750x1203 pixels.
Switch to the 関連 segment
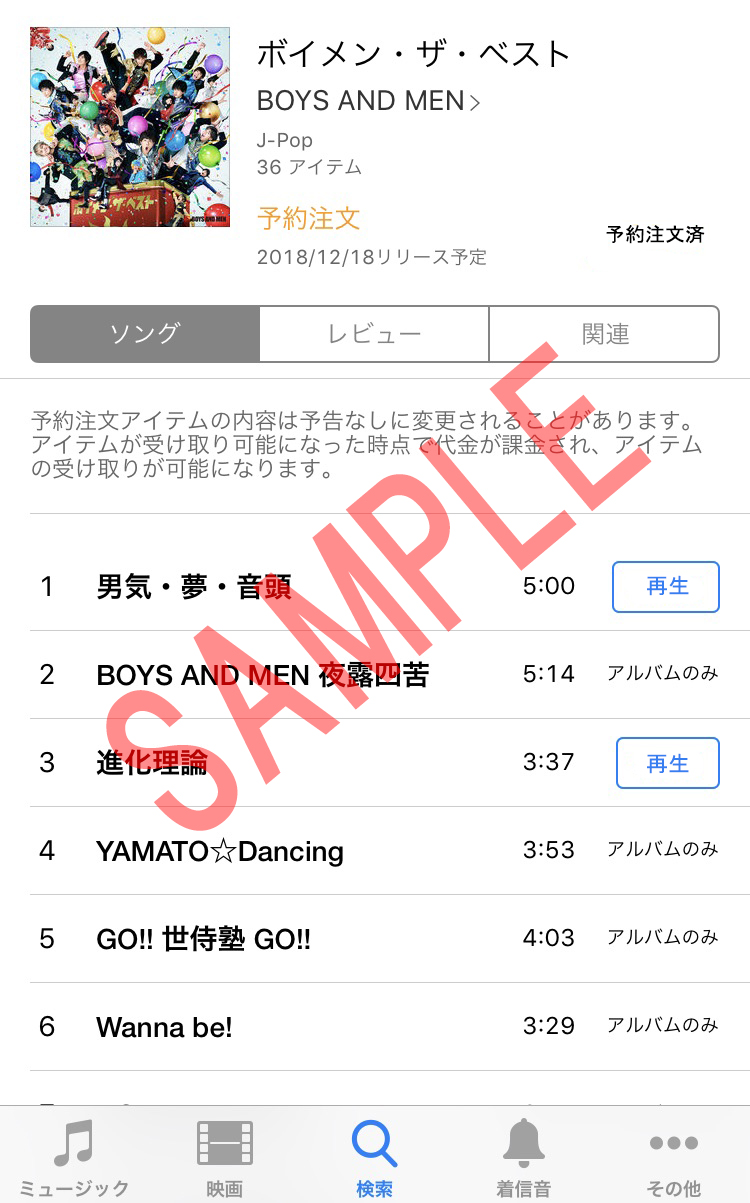(604, 334)
